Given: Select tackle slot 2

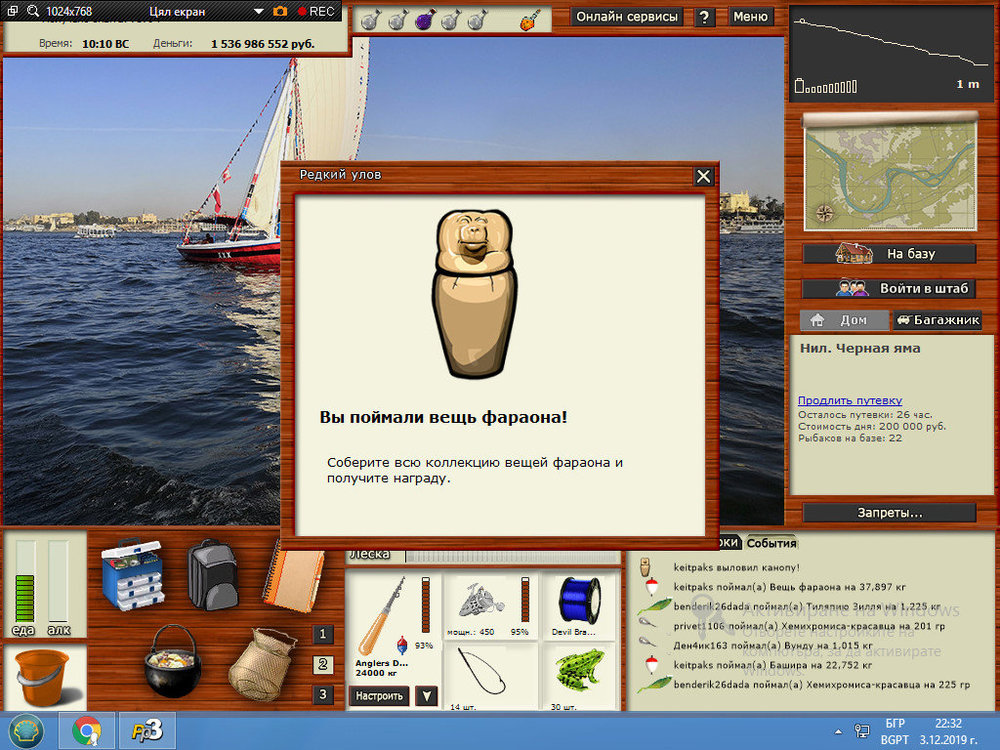Looking at the screenshot, I should (322, 664).
